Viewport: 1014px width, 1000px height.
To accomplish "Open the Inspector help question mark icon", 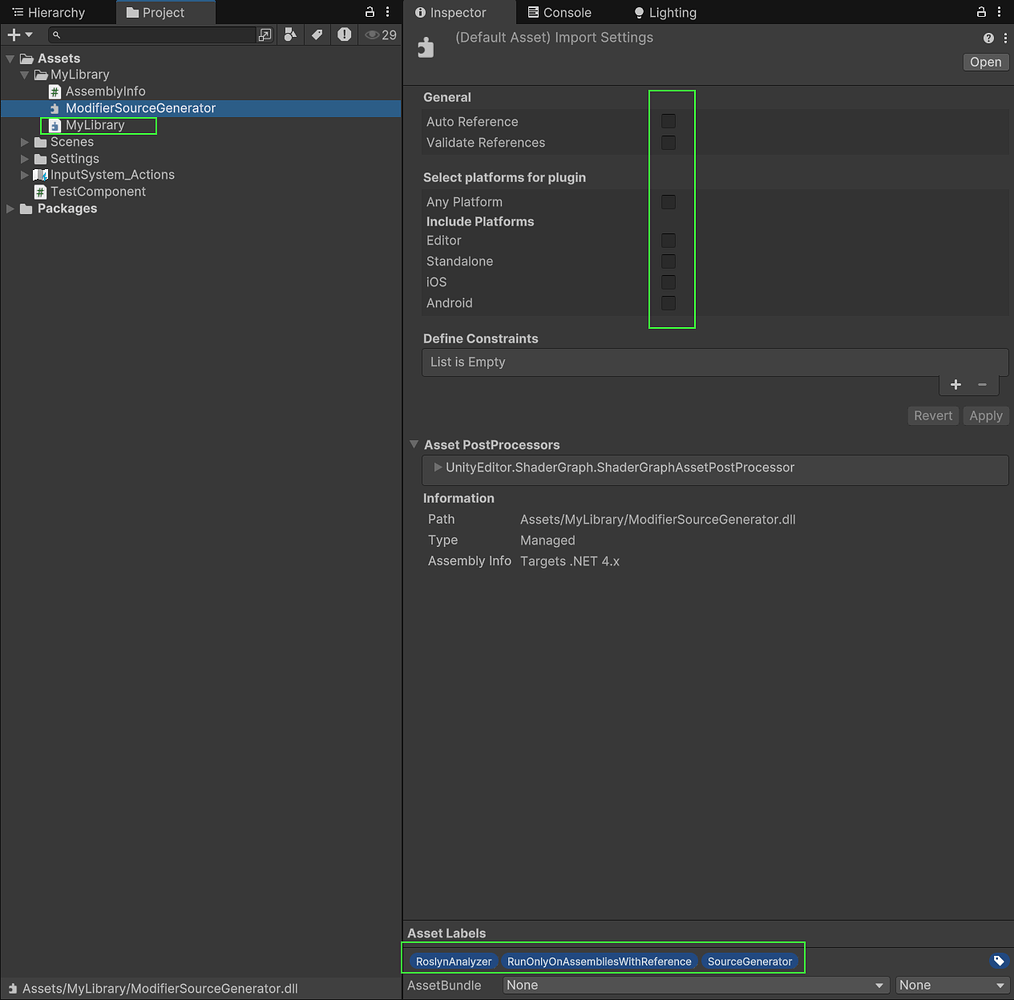I will pyautogui.click(x=988, y=37).
